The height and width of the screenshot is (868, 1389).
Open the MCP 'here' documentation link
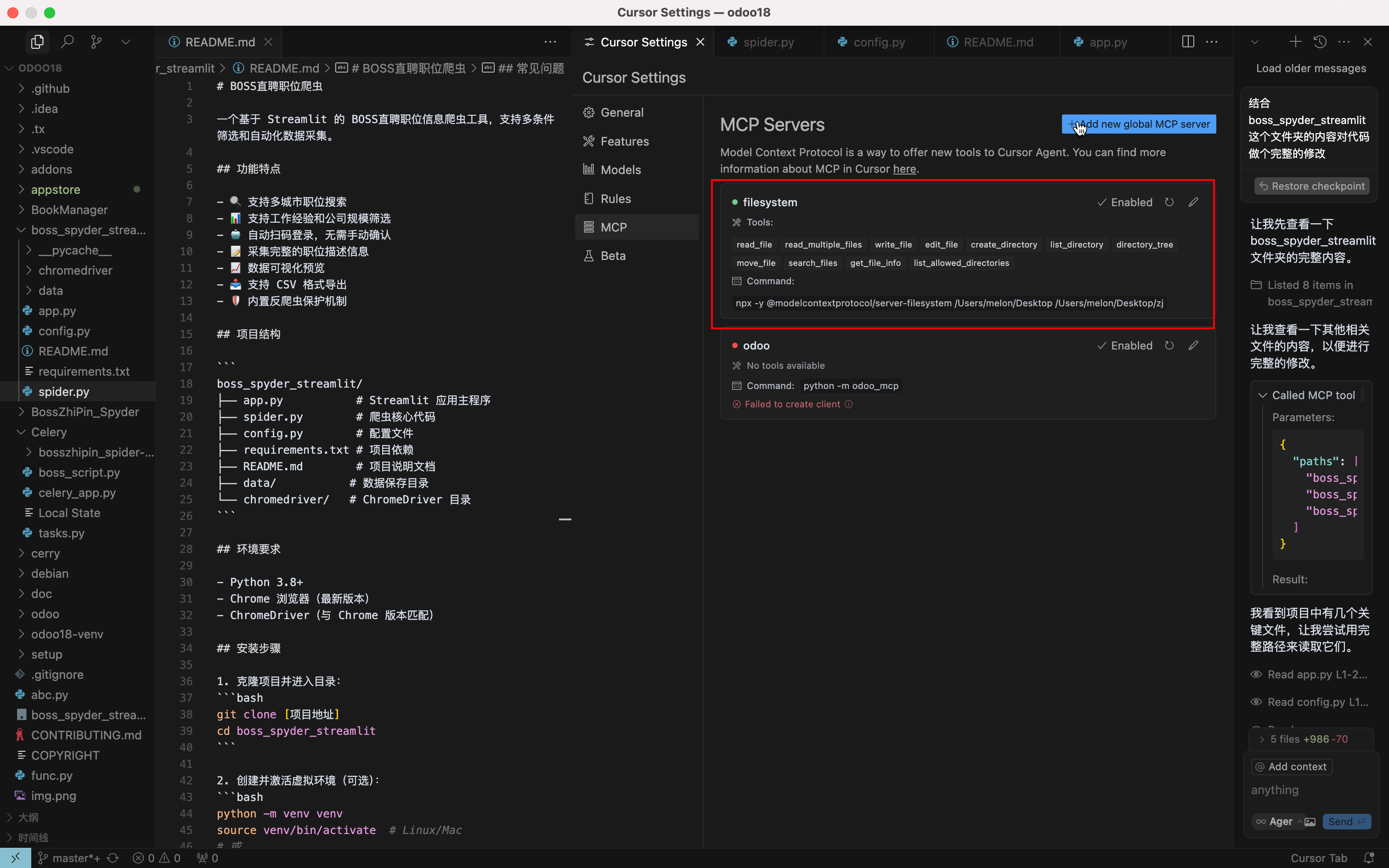904,169
